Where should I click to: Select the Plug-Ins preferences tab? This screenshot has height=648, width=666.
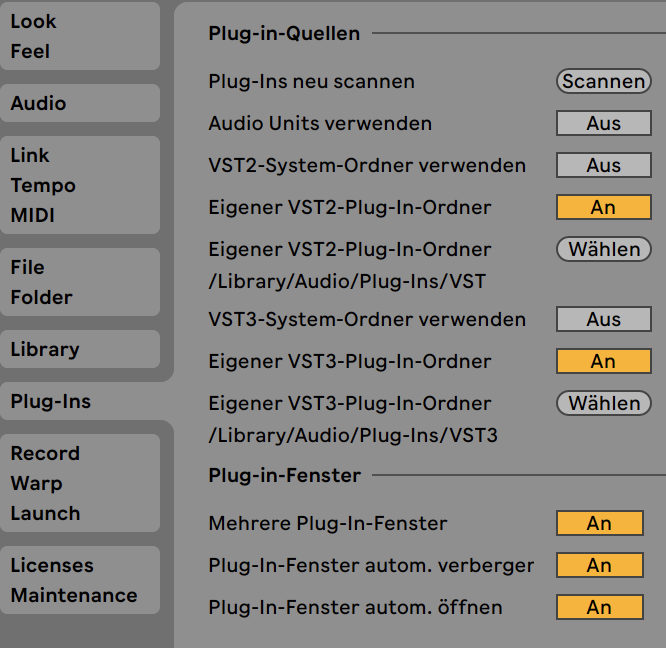coord(79,402)
